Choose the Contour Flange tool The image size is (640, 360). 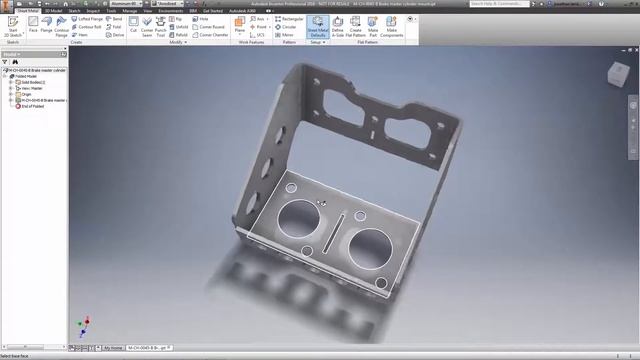(61, 27)
